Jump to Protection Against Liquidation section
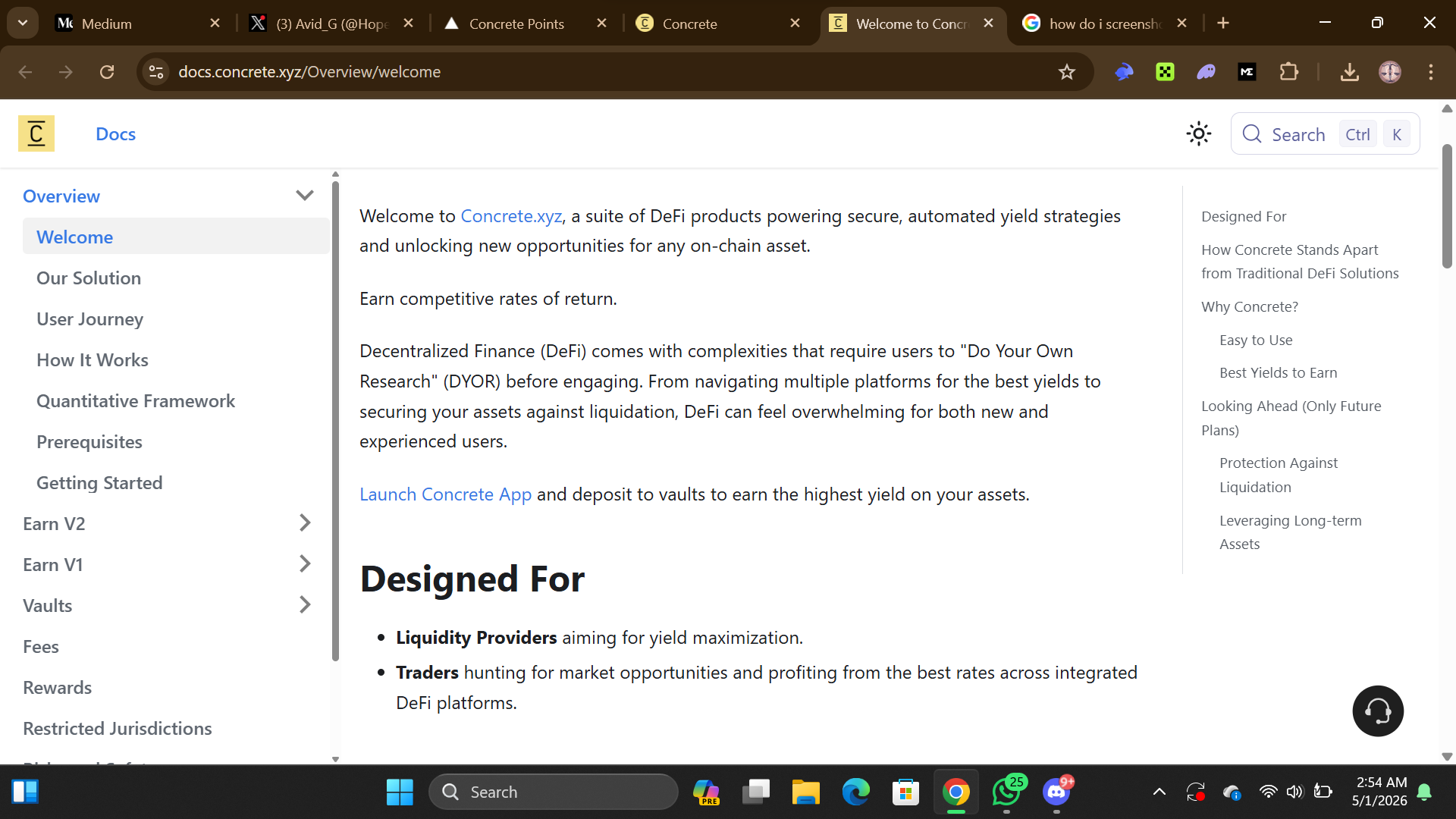1456x819 pixels. click(x=1279, y=475)
